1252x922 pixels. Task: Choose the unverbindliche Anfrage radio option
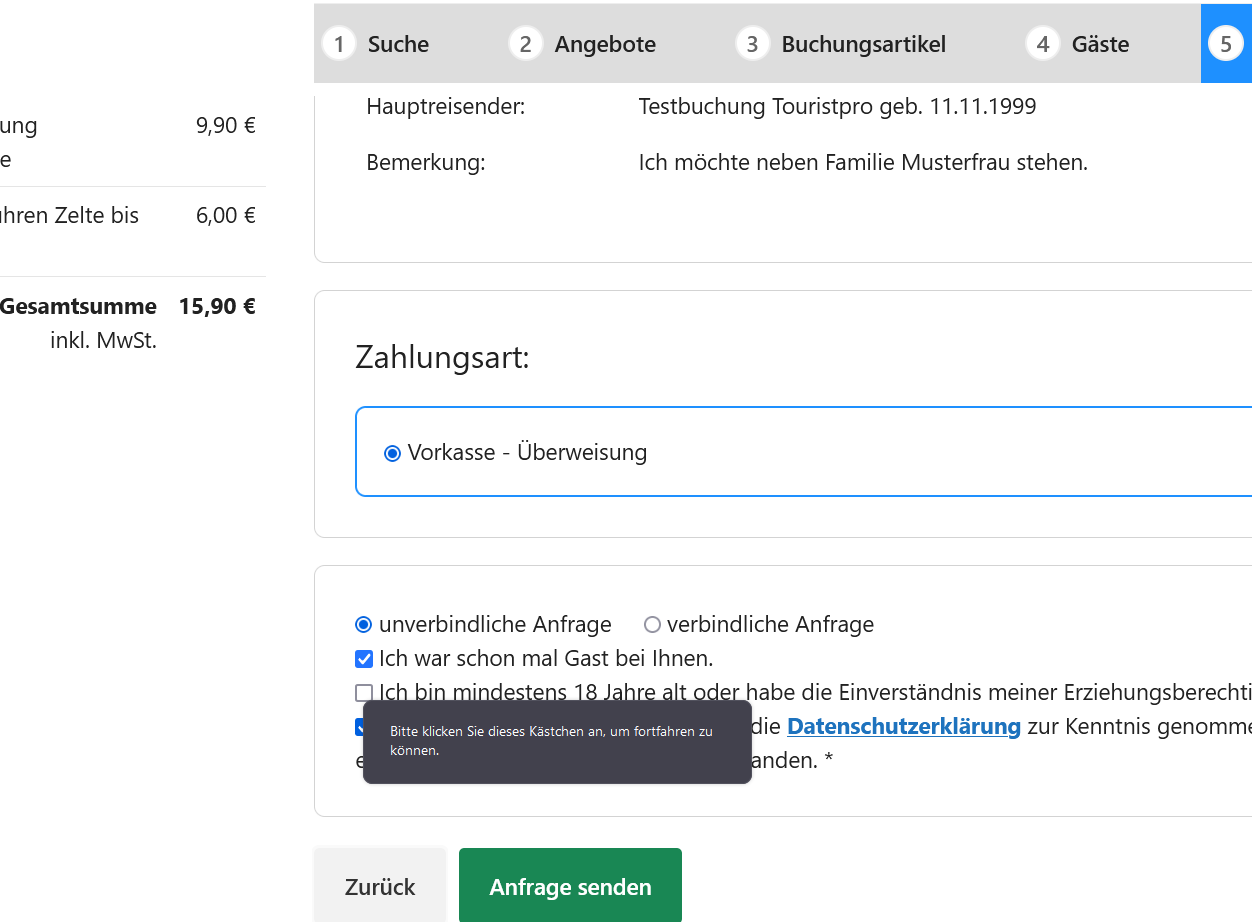pos(364,625)
